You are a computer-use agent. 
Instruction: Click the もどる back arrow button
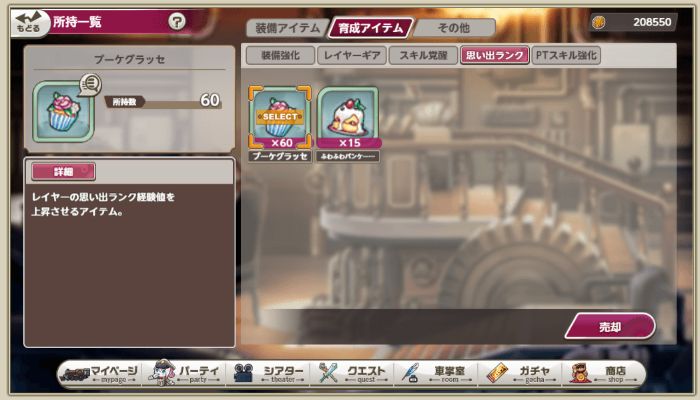(28, 22)
